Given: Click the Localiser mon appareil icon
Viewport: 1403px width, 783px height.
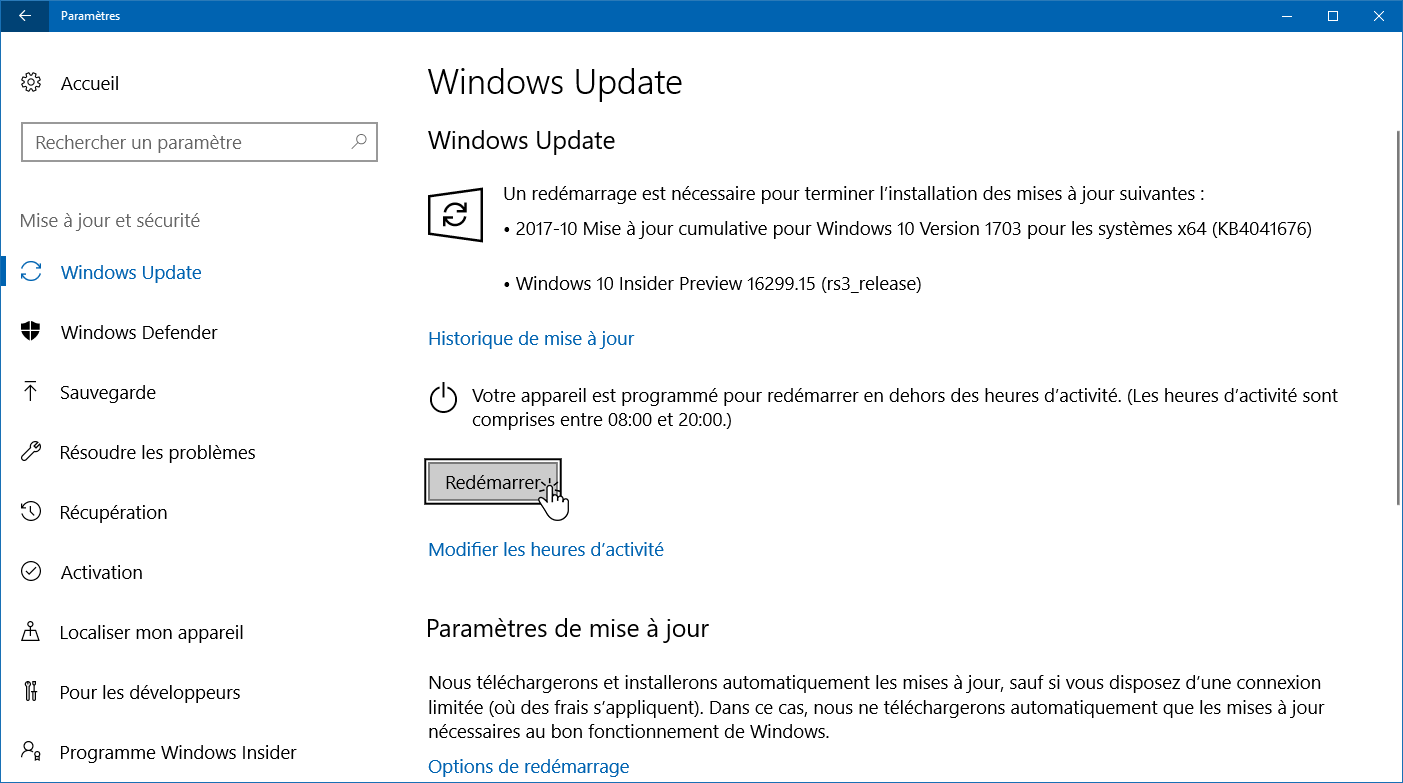Looking at the screenshot, I should click(31, 632).
